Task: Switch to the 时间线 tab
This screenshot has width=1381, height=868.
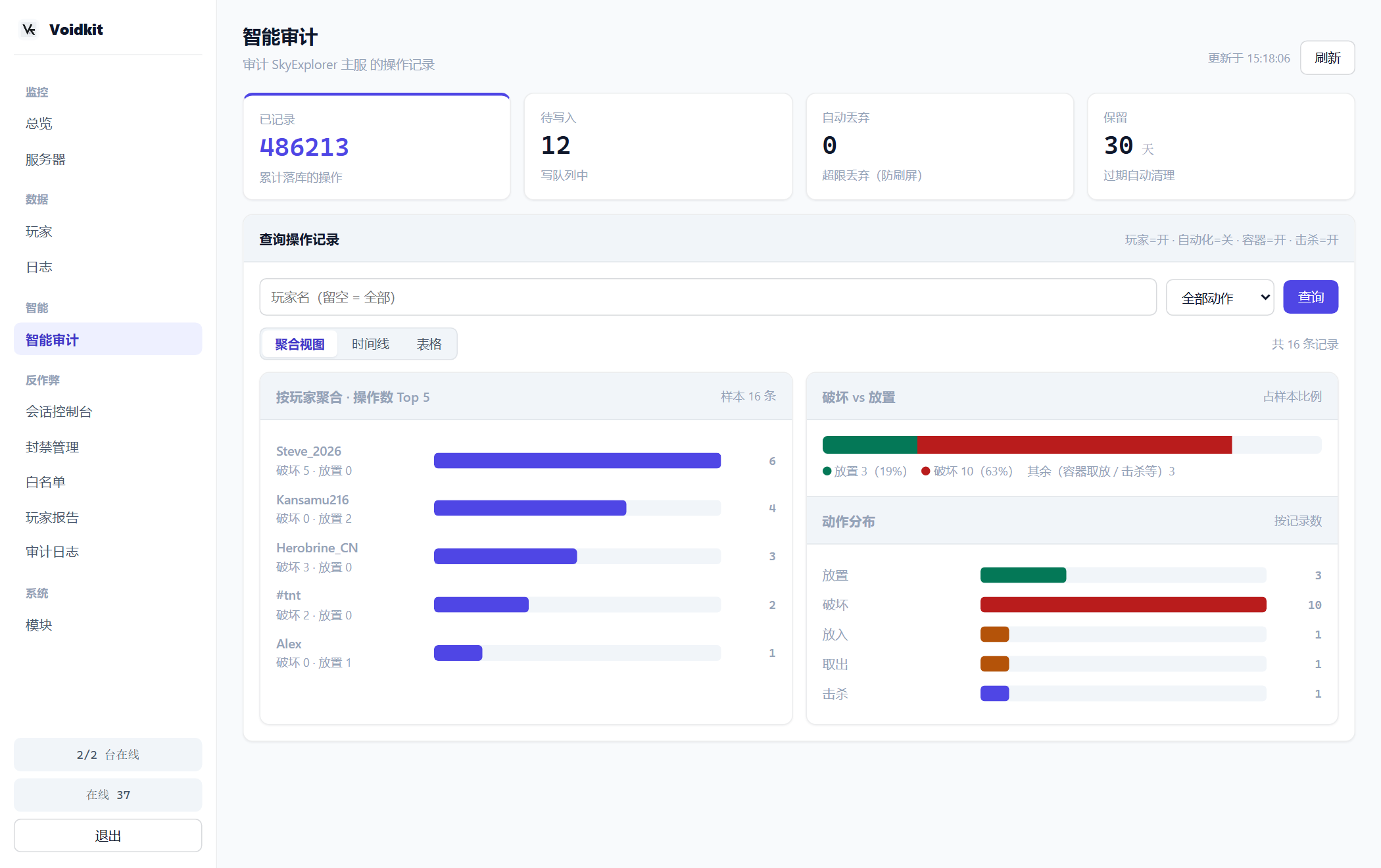Action: click(x=370, y=344)
